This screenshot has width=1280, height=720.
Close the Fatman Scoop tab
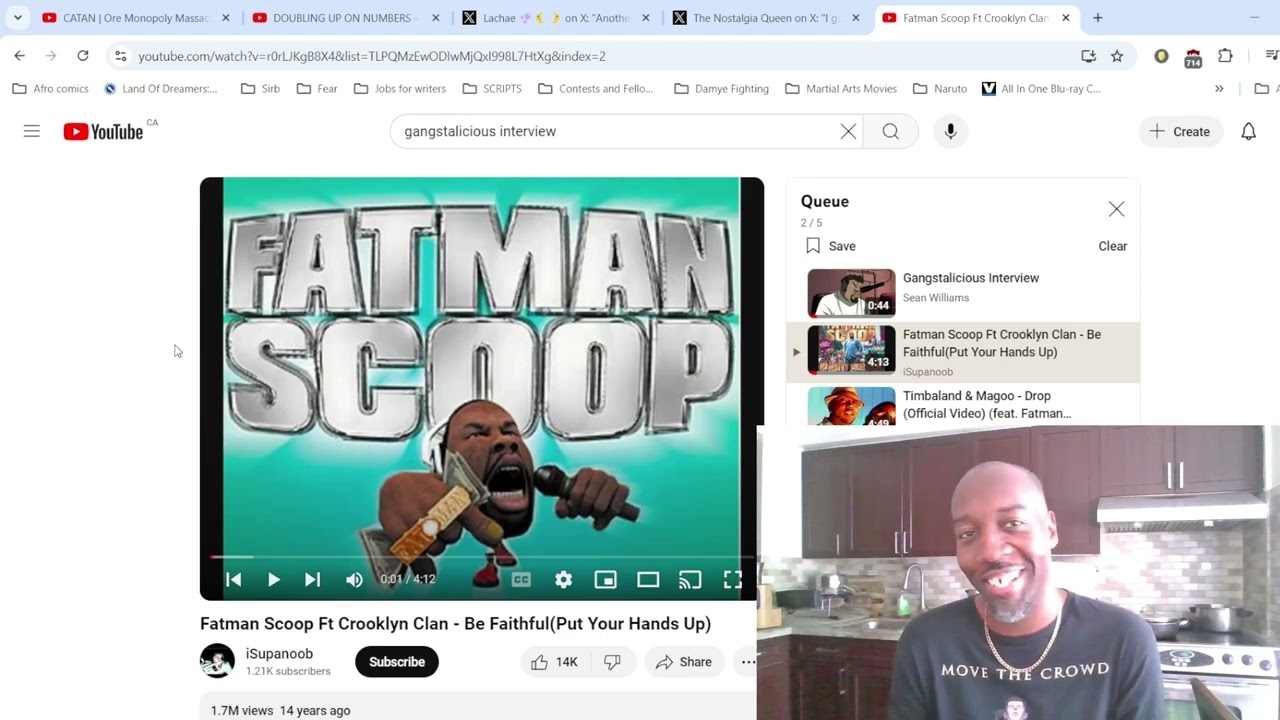[x=1066, y=18]
